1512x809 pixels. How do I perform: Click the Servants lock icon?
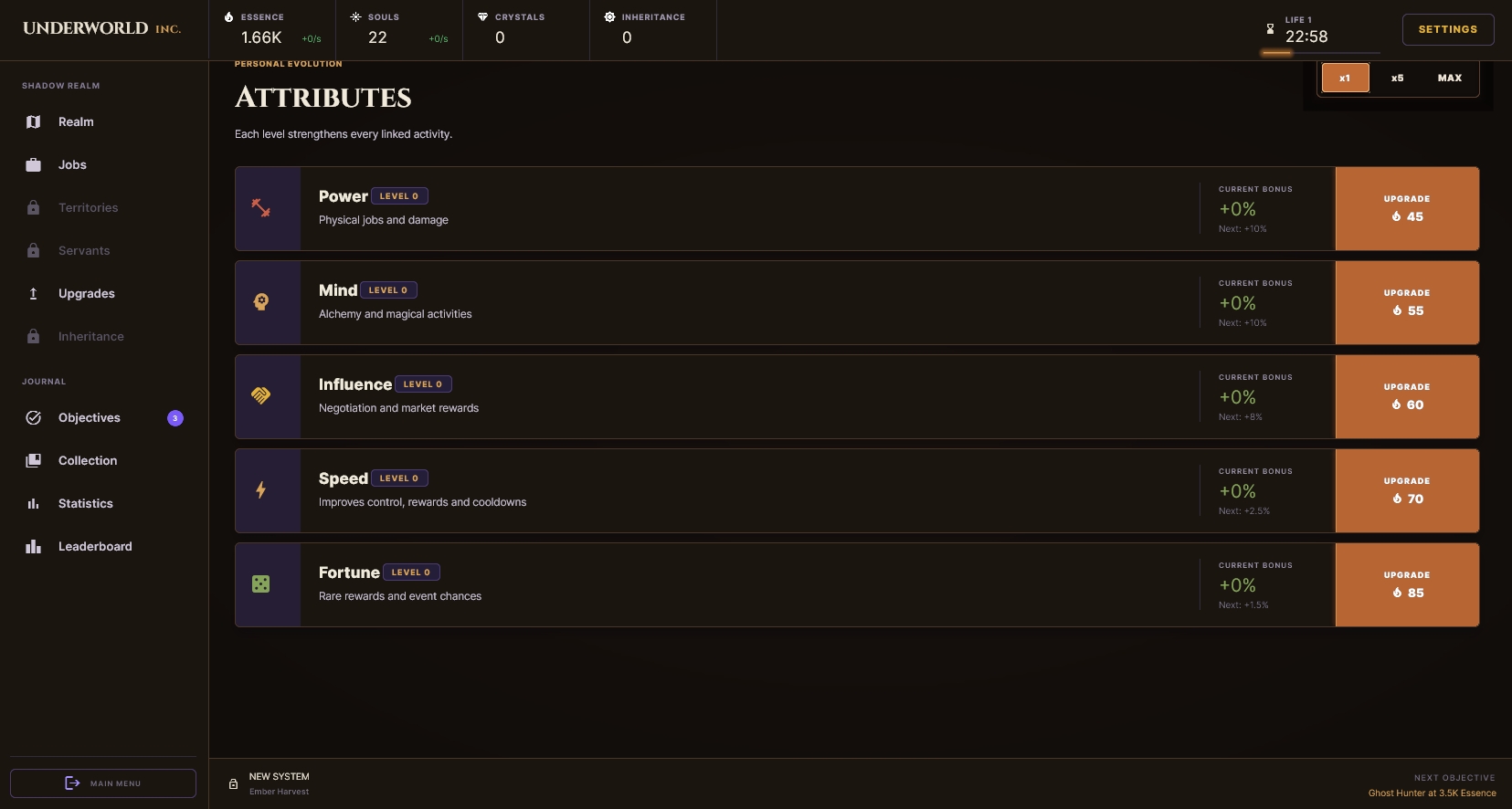[34, 251]
